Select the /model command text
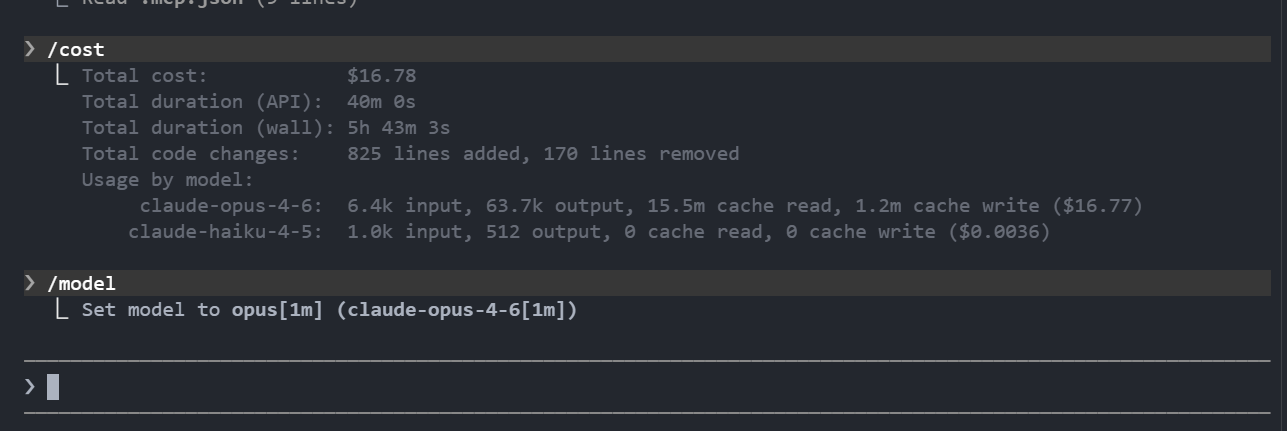Screen dimensions: 1287x431 pos(82,283)
